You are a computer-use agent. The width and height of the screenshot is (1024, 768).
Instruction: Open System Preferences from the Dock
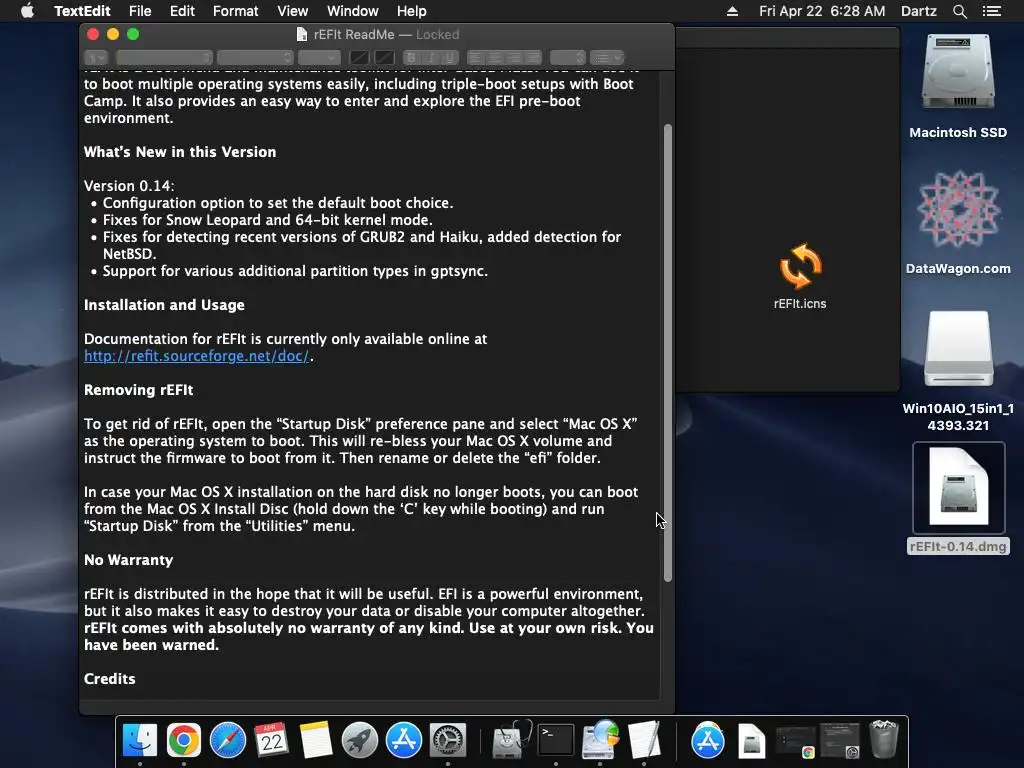tap(448, 740)
